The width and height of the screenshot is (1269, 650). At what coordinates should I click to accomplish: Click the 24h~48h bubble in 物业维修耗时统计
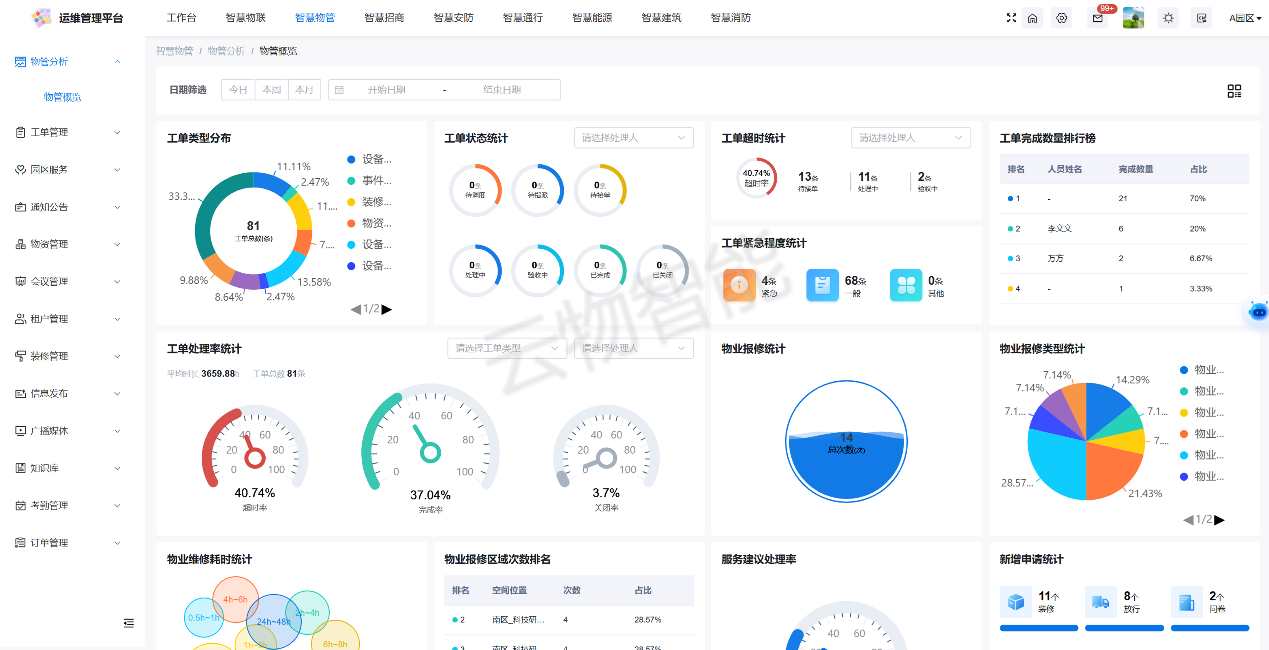click(x=273, y=622)
